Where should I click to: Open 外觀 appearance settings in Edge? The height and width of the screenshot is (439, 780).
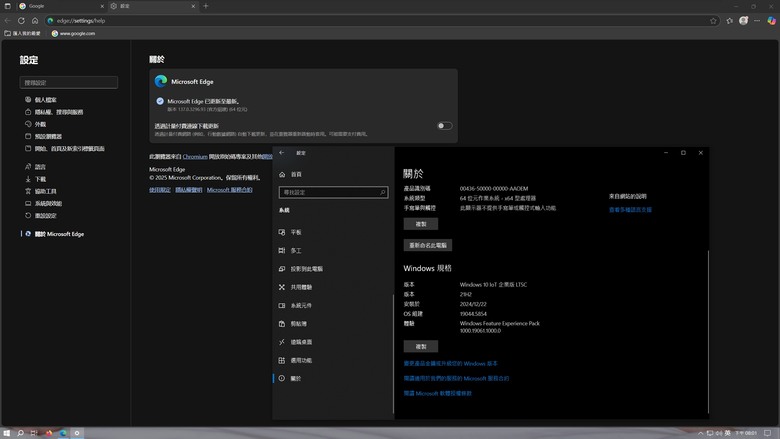pos(35,124)
